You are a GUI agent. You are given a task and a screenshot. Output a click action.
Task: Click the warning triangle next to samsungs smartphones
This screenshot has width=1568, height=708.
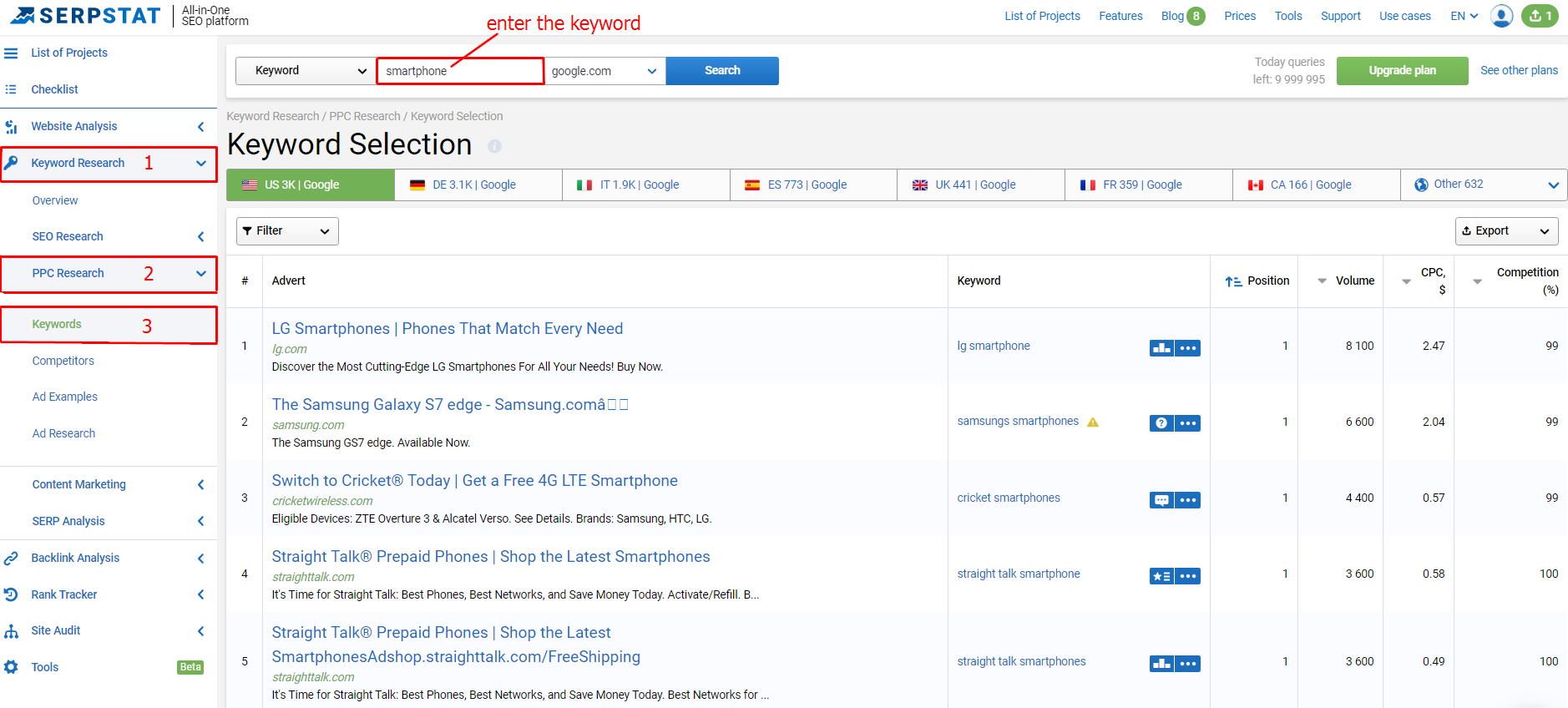pos(1093,422)
